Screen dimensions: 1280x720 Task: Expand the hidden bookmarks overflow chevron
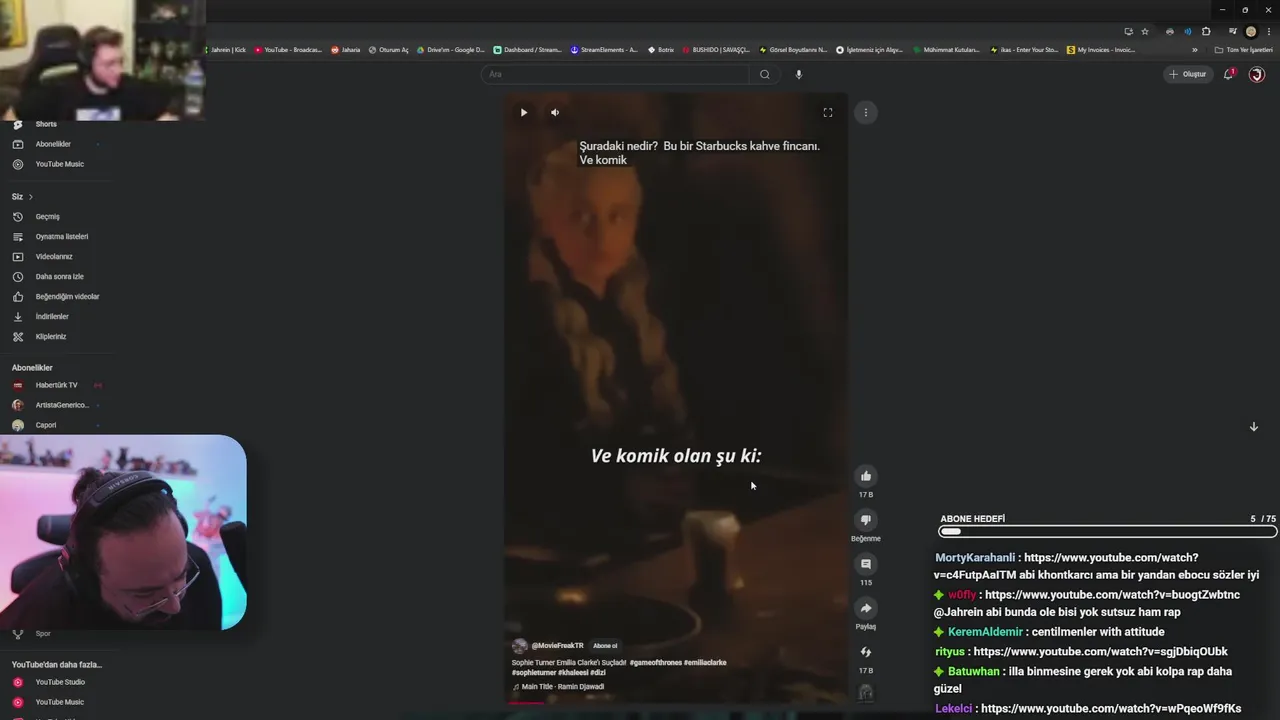click(1194, 50)
